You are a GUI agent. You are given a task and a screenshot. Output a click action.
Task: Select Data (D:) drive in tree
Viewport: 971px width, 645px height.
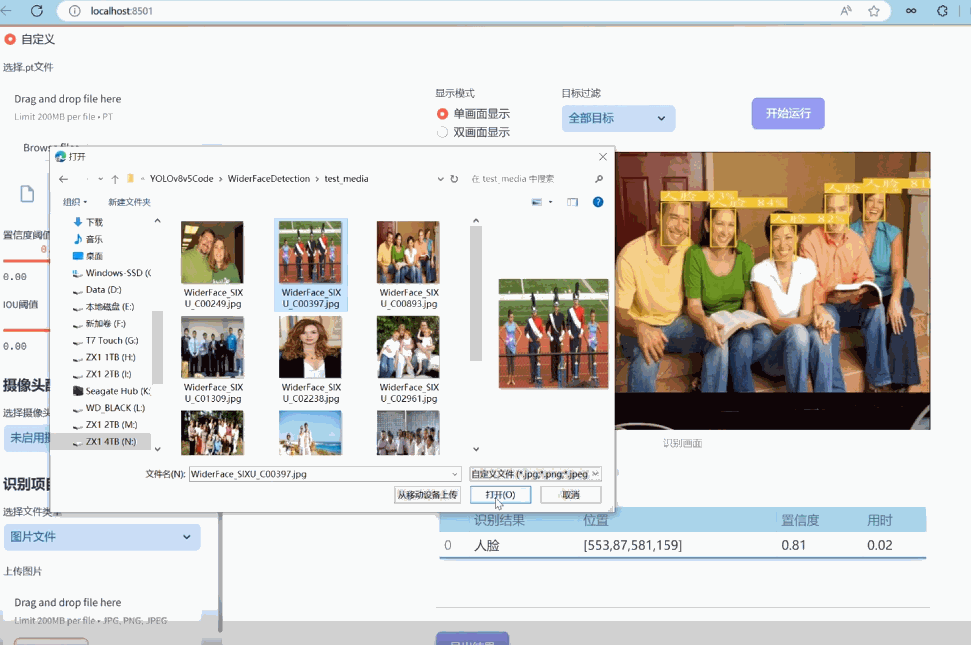point(103,290)
